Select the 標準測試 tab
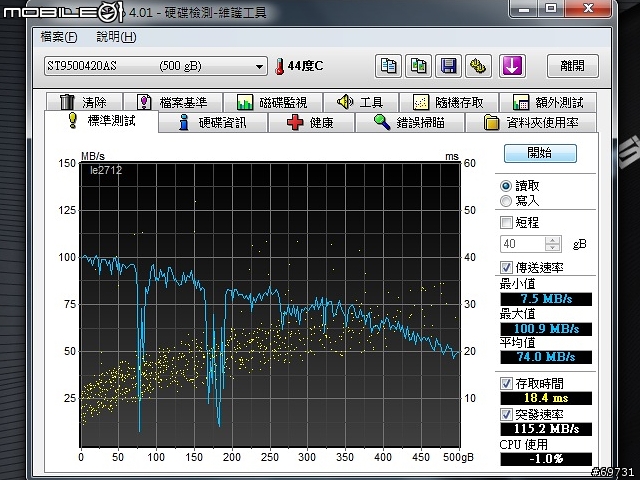 (101, 121)
